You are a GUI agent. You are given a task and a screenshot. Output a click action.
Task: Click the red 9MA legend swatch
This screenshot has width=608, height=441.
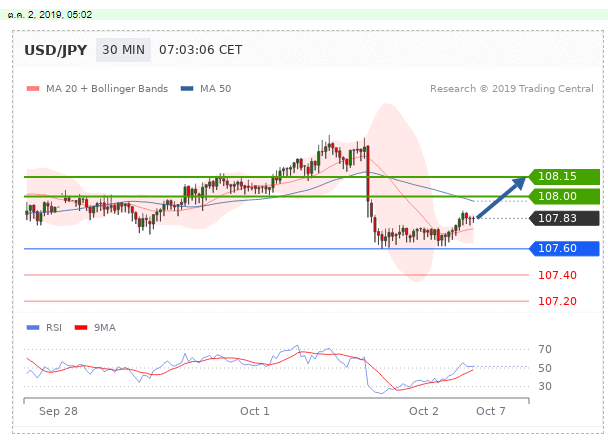coord(81,328)
